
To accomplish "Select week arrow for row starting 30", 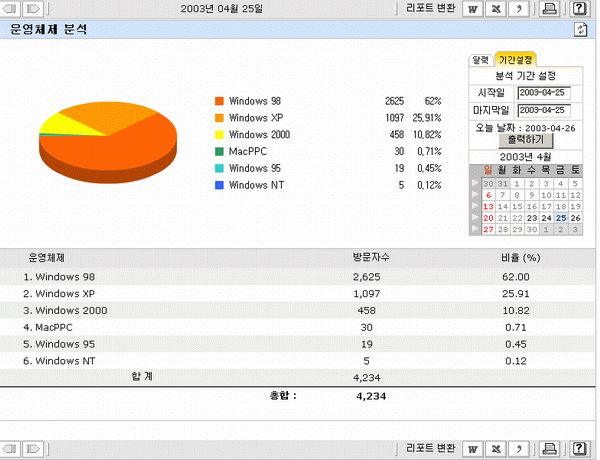I will (475, 183).
